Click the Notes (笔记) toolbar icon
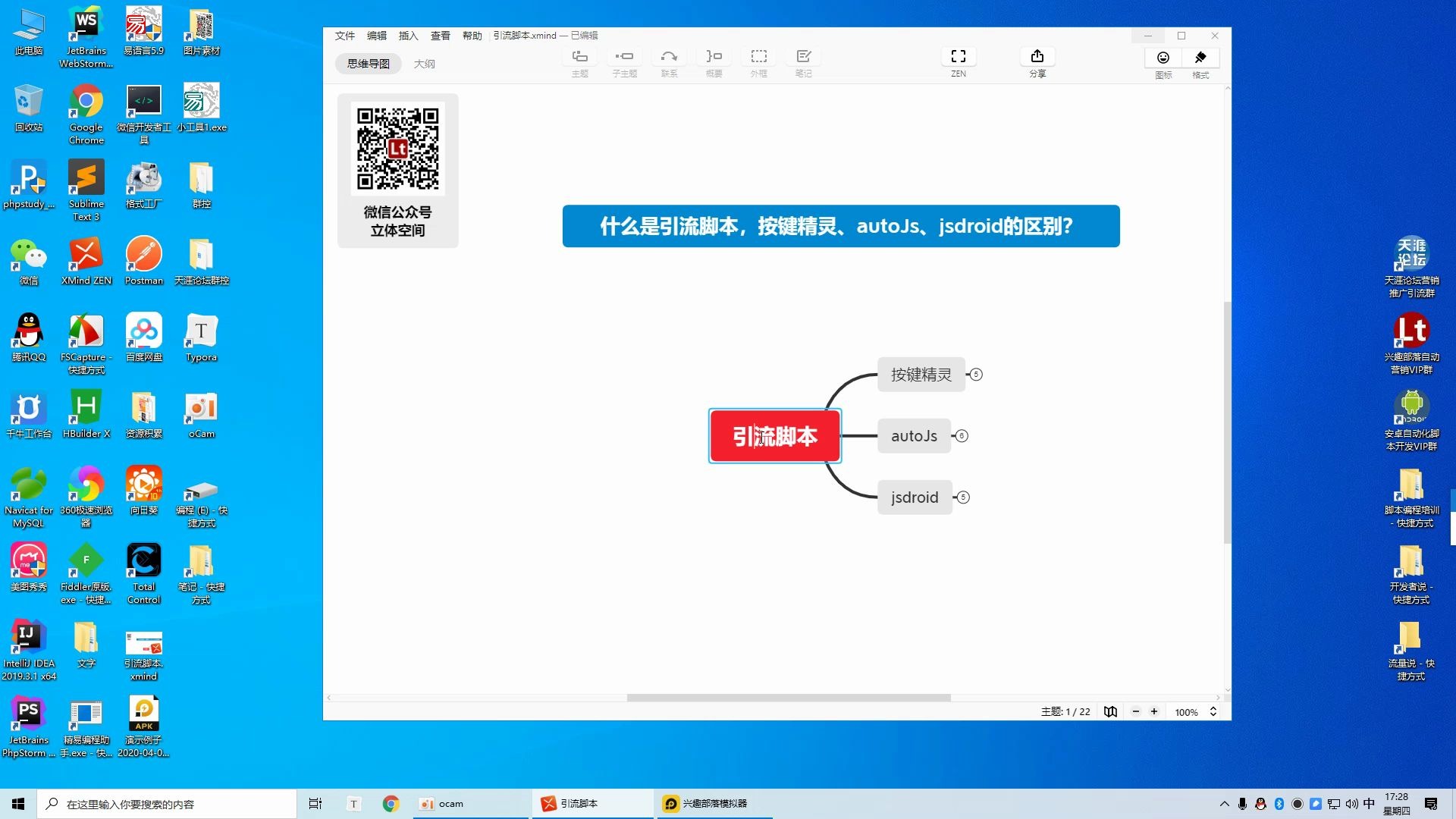 [804, 57]
